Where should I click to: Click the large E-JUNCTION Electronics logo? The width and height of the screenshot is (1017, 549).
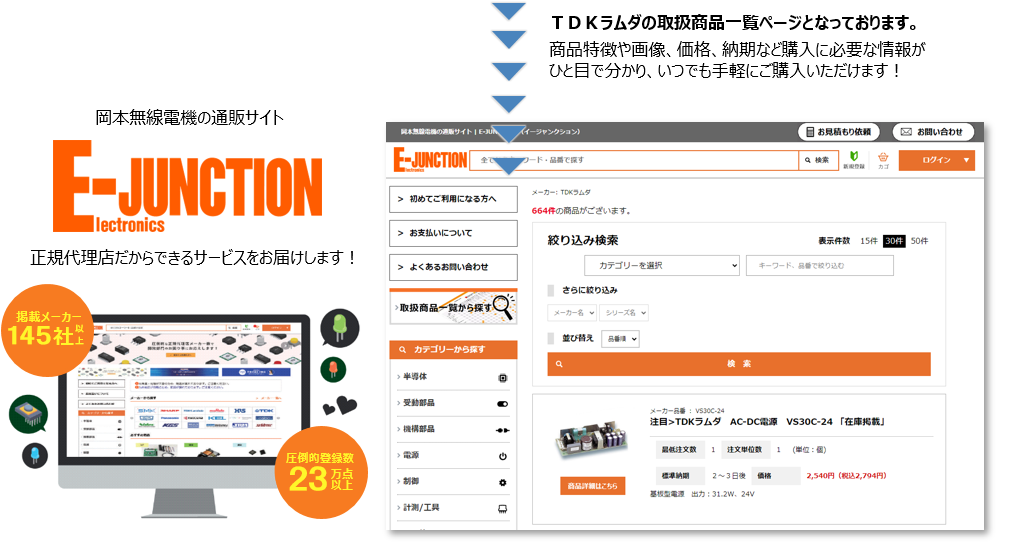coord(187,186)
